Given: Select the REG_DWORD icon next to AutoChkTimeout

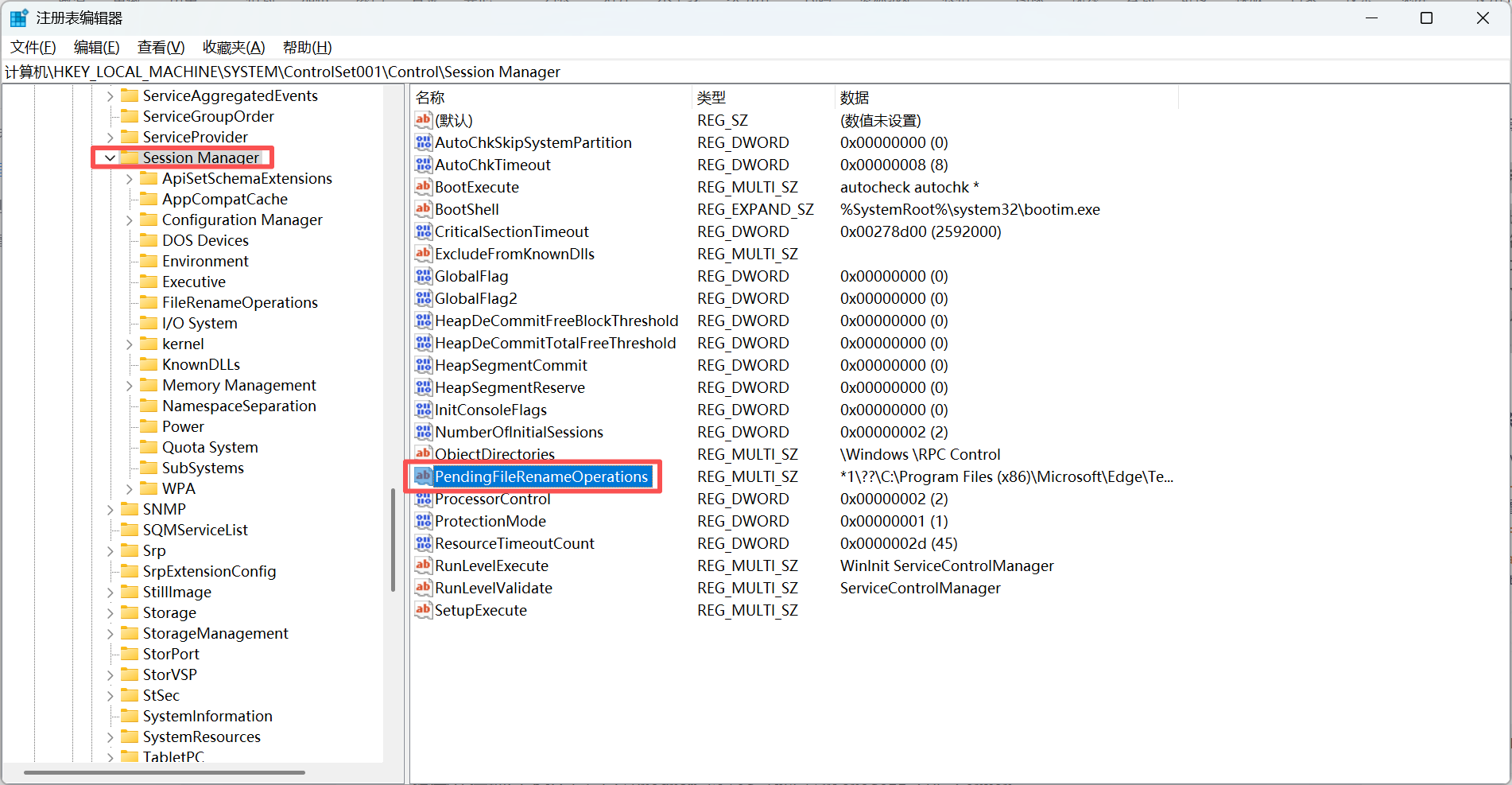Looking at the screenshot, I should 424,165.
